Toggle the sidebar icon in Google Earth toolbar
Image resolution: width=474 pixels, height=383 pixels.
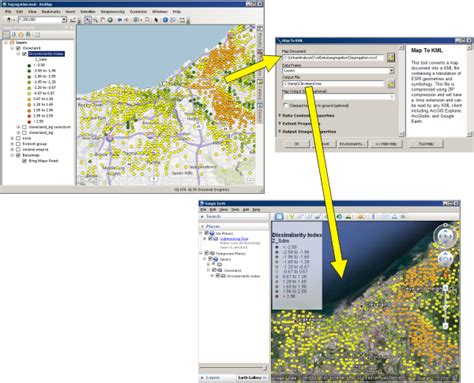279,217
